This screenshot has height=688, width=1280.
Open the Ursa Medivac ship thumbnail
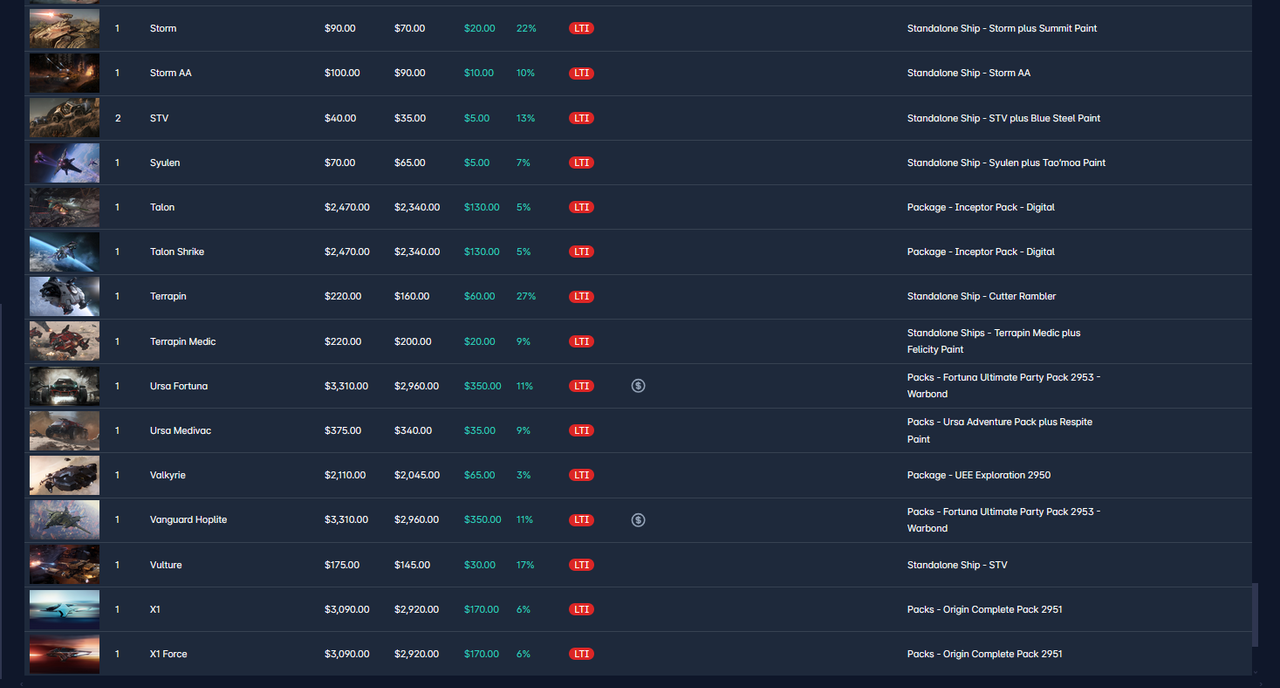click(x=64, y=431)
